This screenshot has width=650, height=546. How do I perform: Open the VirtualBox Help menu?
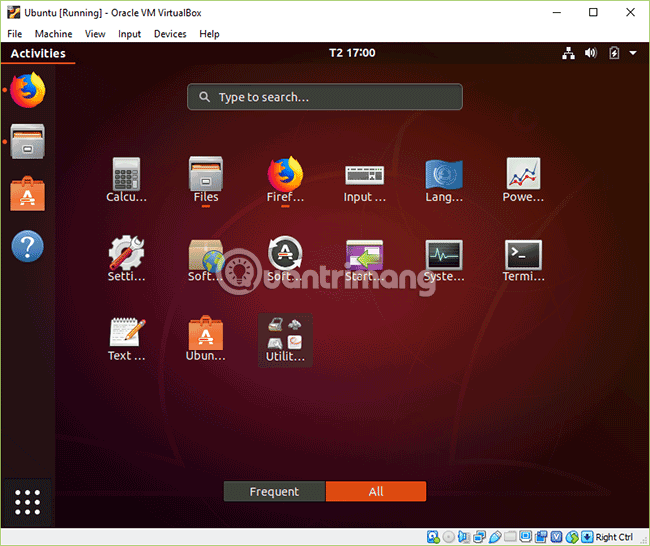(209, 34)
